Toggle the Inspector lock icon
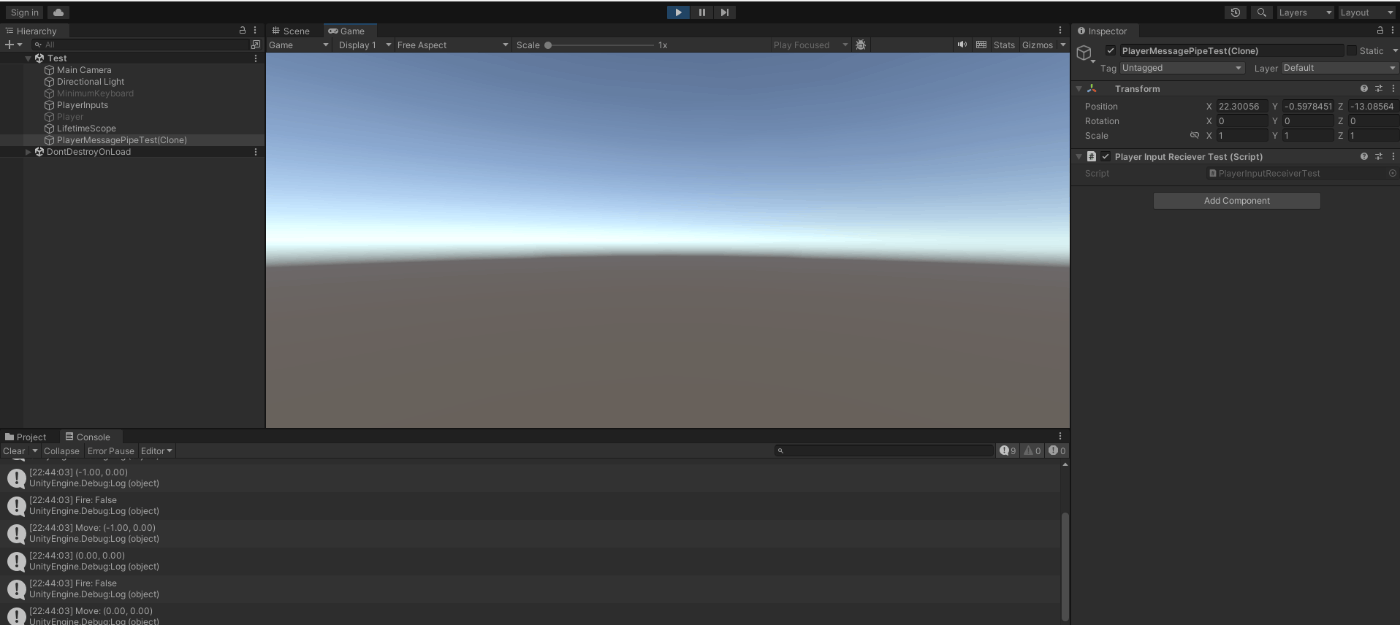 (x=1381, y=31)
